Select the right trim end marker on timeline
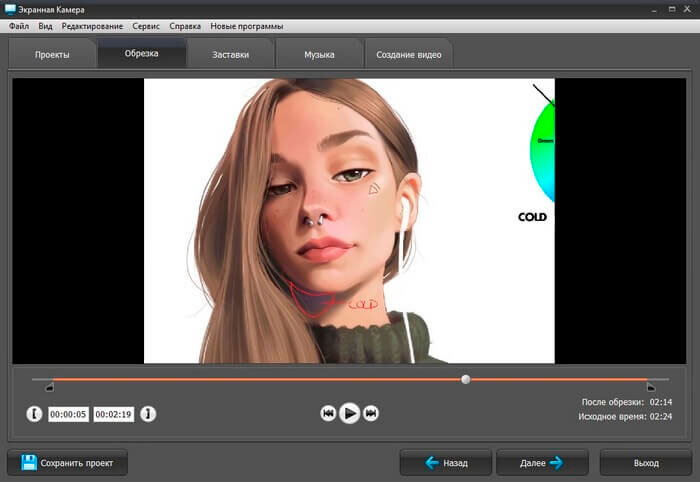Image resolution: width=700 pixels, height=482 pixels. pyautogui.click(x=651, y=387)
